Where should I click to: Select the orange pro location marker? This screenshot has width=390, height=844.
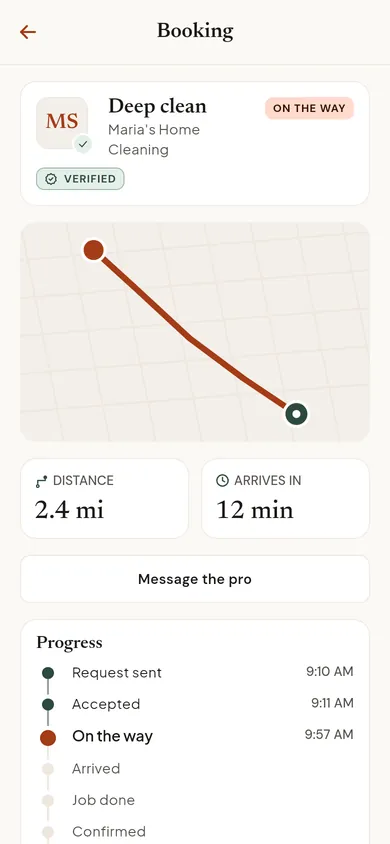[x=94, y=250]
